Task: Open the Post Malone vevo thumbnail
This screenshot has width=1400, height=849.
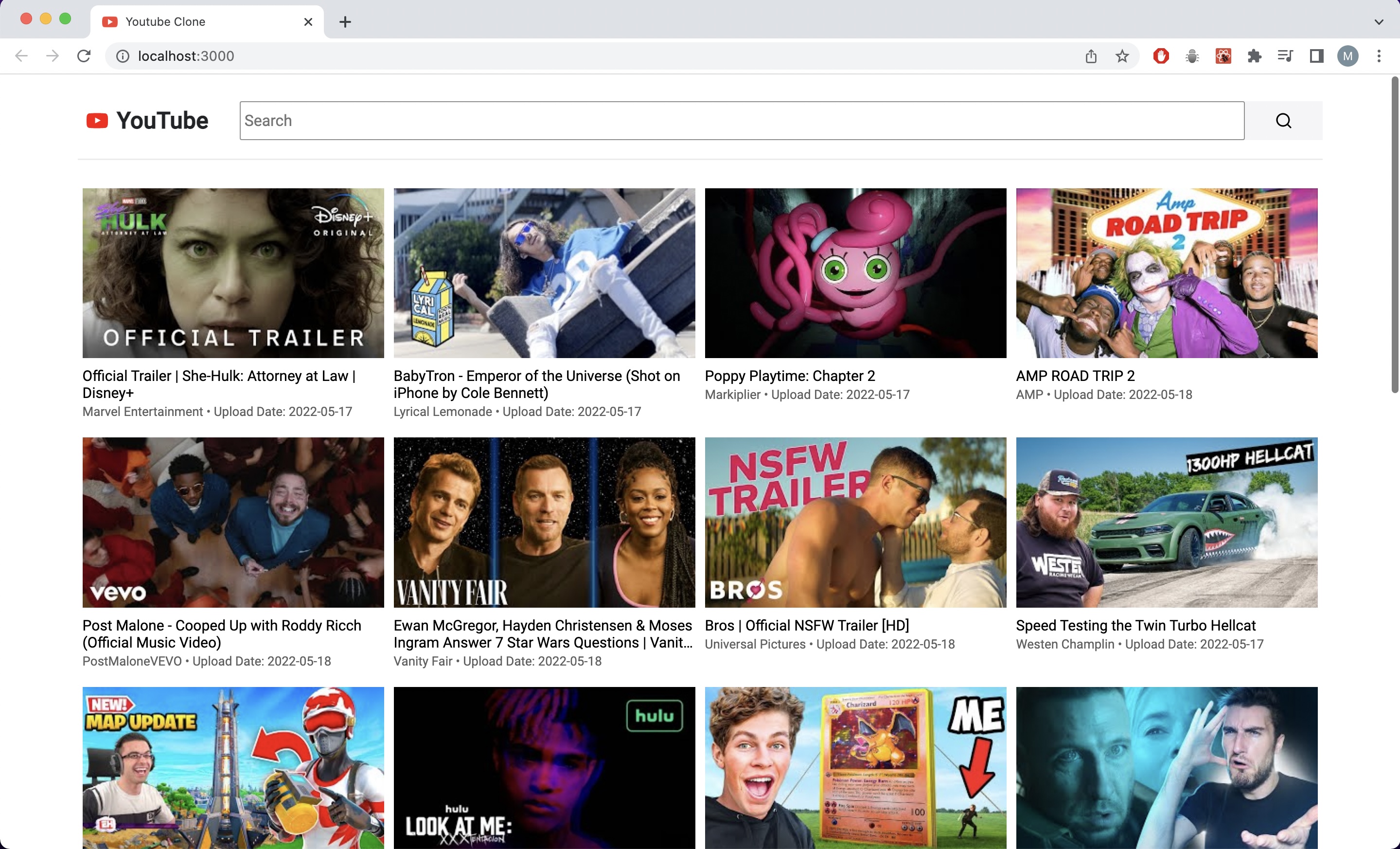Action: tap(233, 522)
